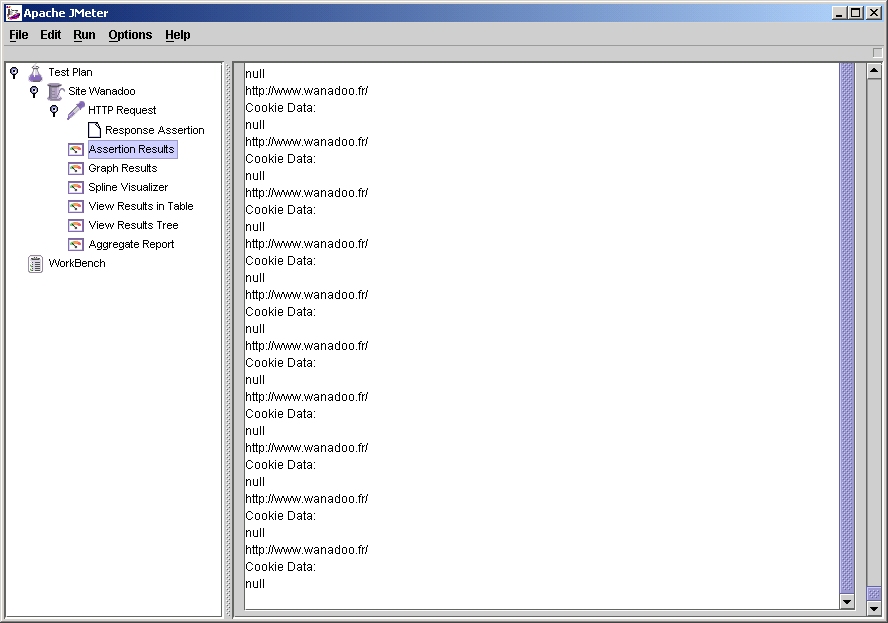
Task: Collapse the Test Plan tree node
Action: (14, 72)
